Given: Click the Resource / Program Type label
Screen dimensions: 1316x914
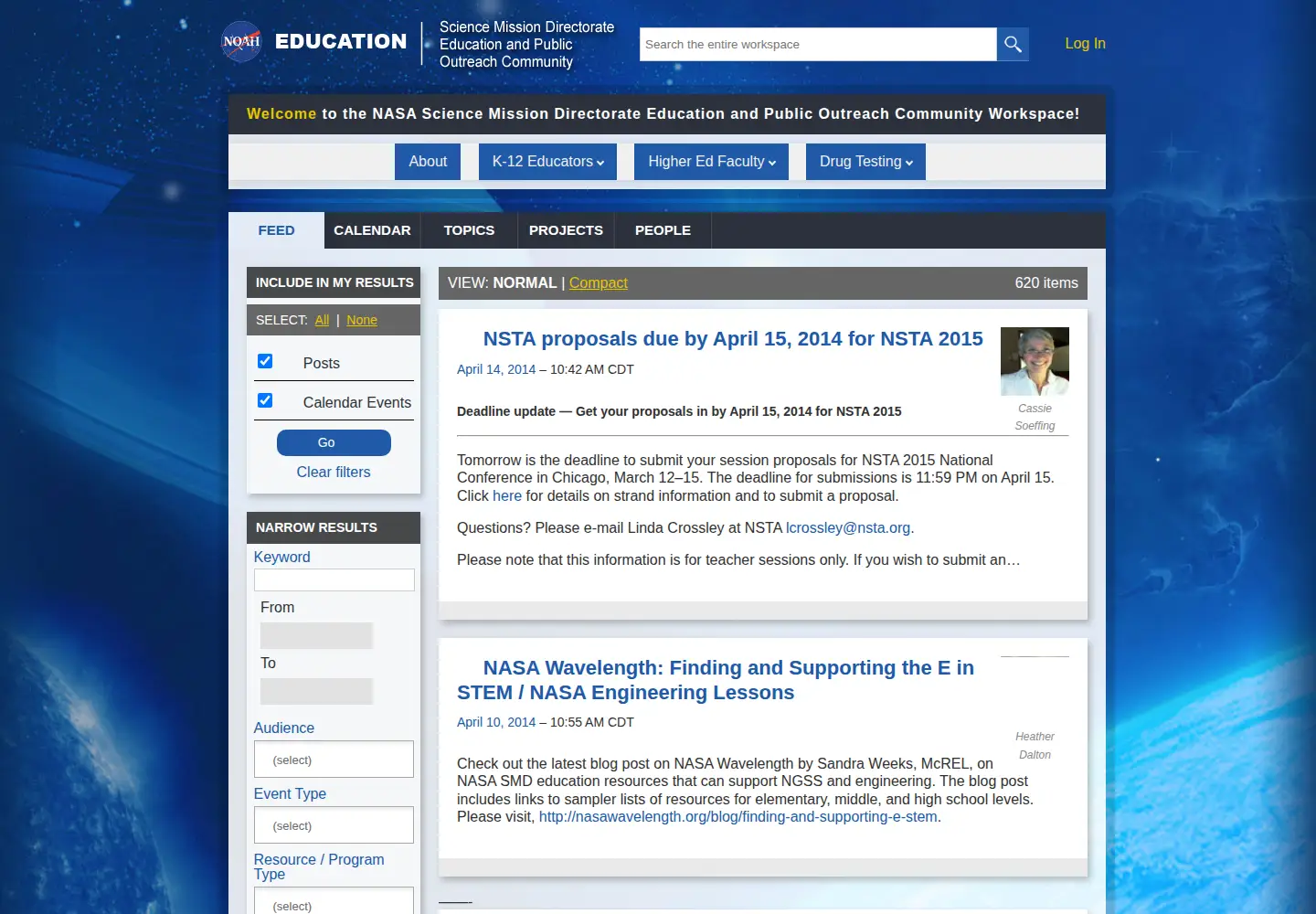Looking at the screenshot, I should [319, 866].
